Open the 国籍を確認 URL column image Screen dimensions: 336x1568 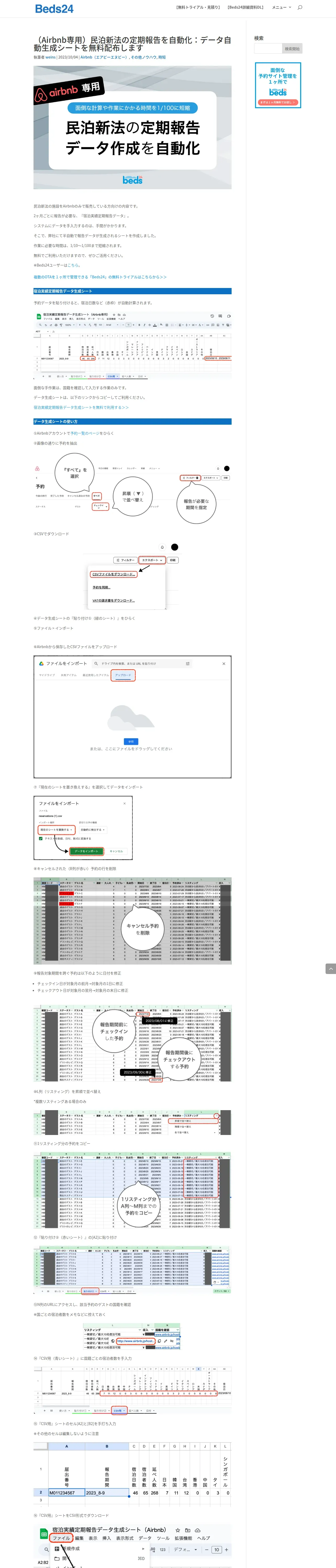(132, 1337)
